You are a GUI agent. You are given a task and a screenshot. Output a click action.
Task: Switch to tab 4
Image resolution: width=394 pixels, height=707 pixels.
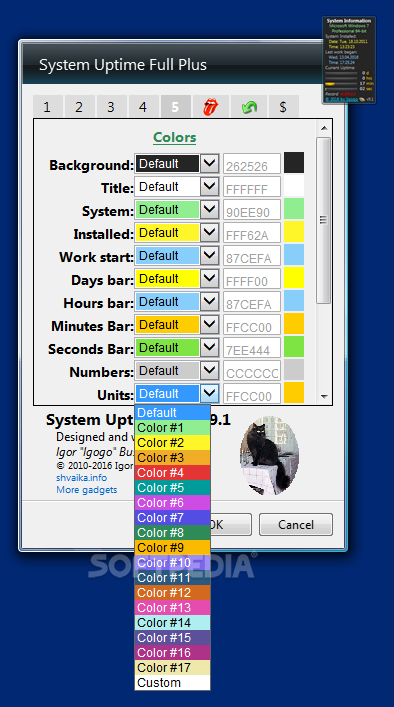(x=143, y=106)
